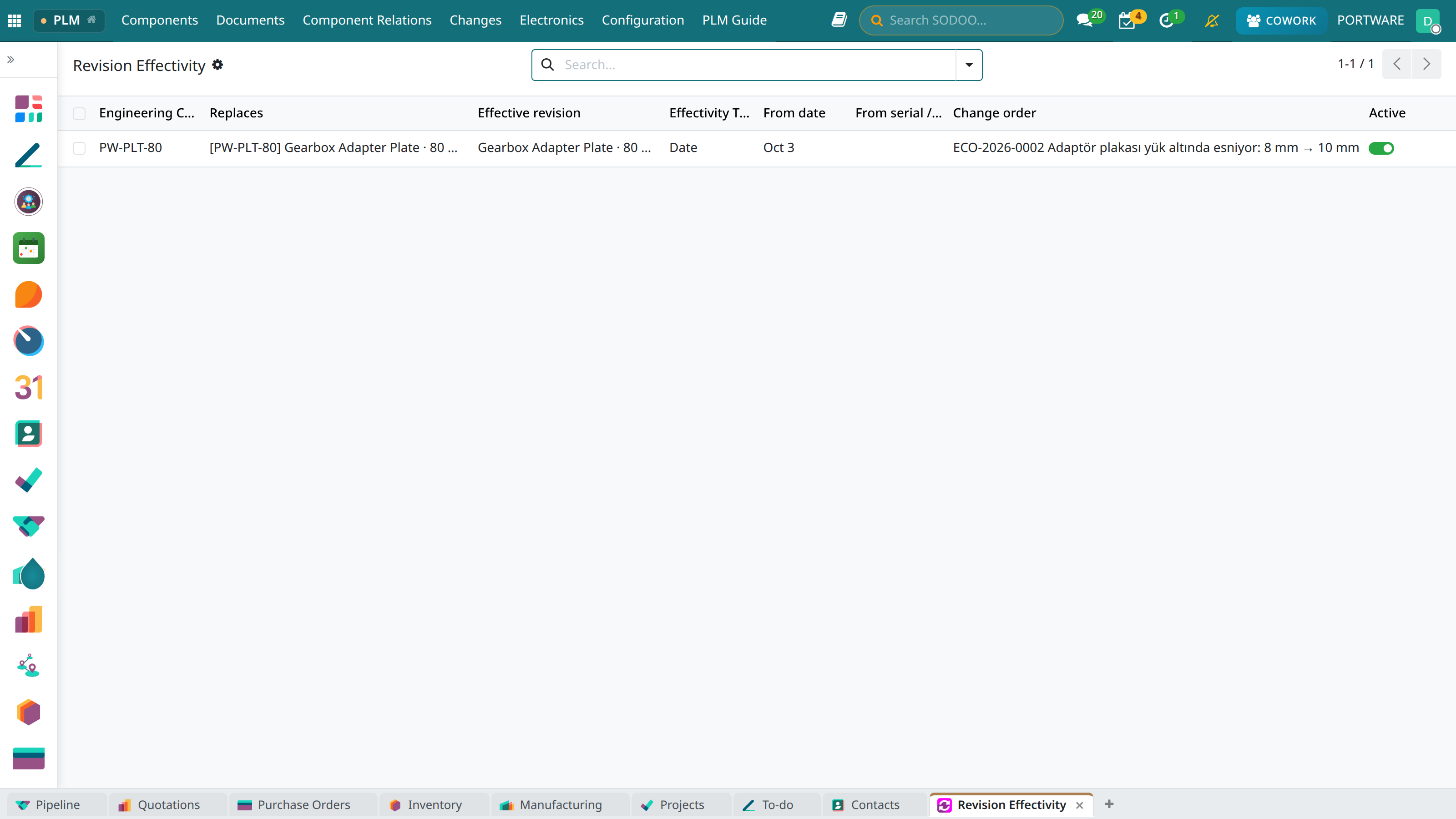The image size is (1456, 819).
Task: Open the green calendar app in sidebar
Action: [x=29, y=248]
